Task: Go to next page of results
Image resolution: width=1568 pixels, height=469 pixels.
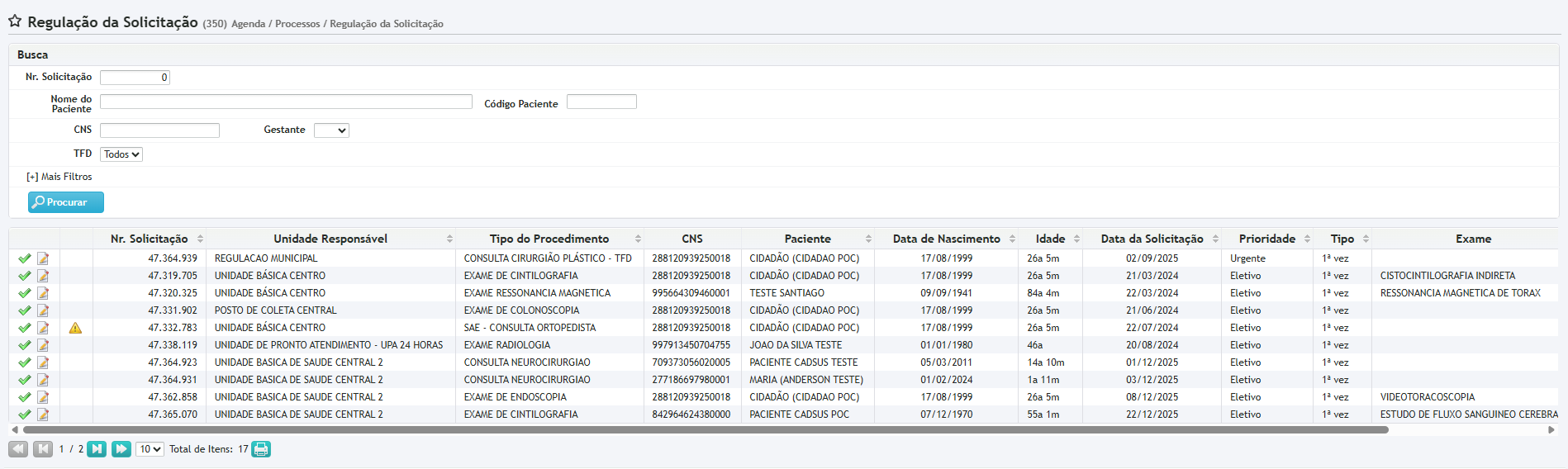Action: [x=97, y=449]
